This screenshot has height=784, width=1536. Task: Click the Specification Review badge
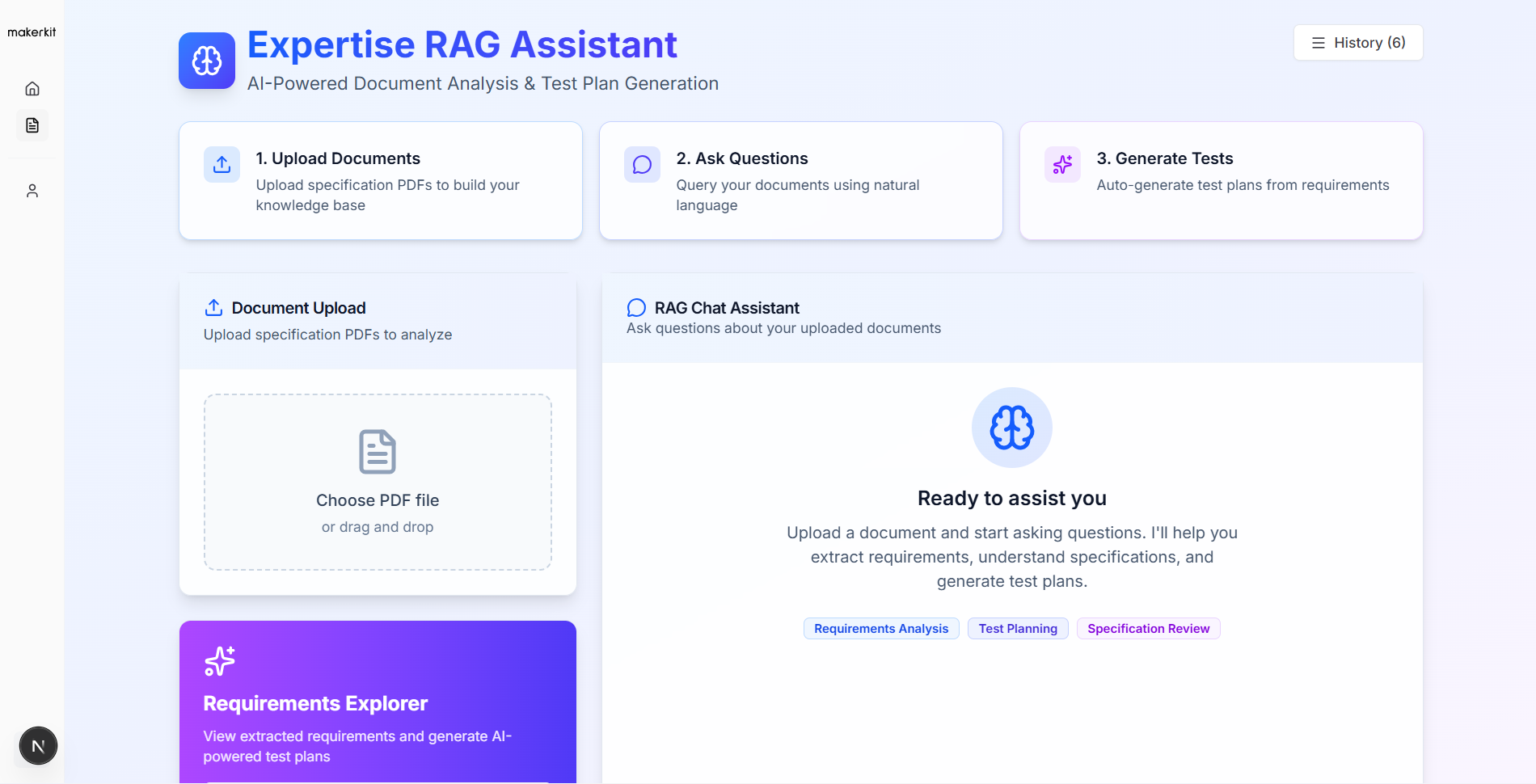1148,628
